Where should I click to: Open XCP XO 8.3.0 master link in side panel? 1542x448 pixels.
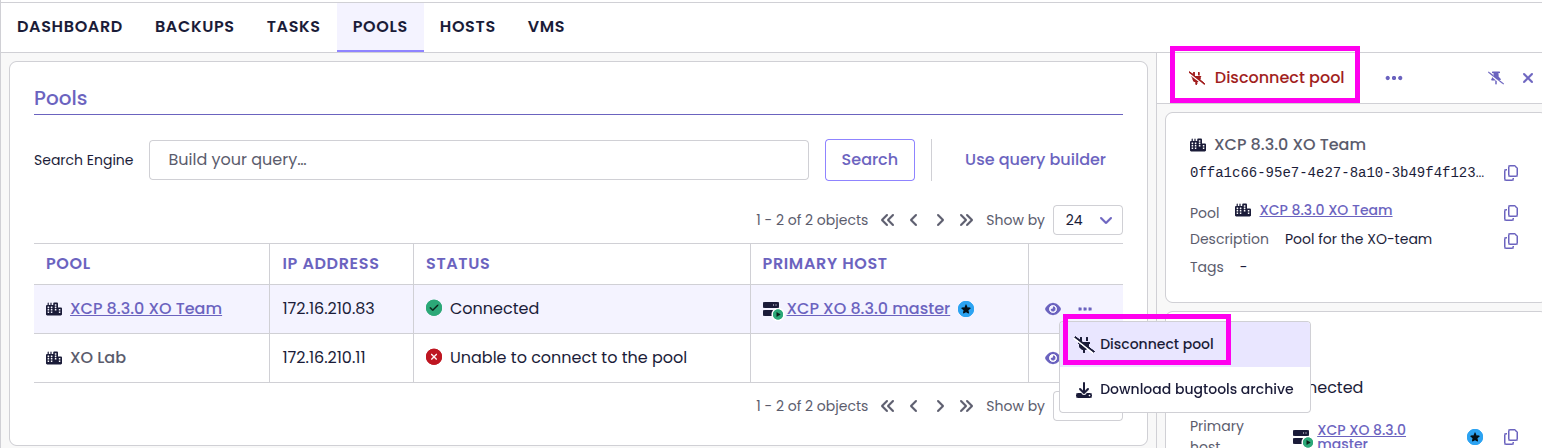(x=1361, y=436)
